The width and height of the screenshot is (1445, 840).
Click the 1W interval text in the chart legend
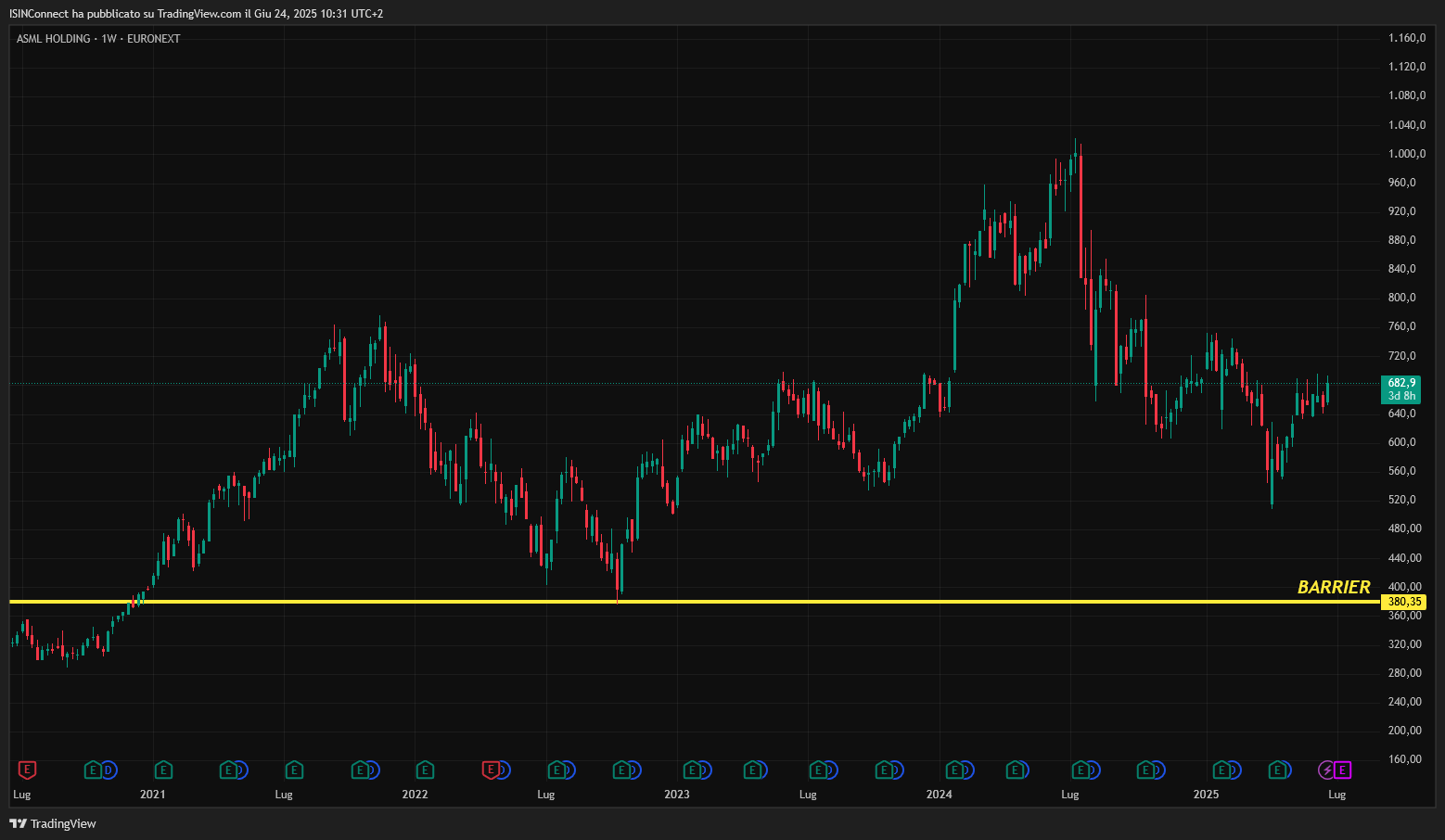tap(109, 39)
